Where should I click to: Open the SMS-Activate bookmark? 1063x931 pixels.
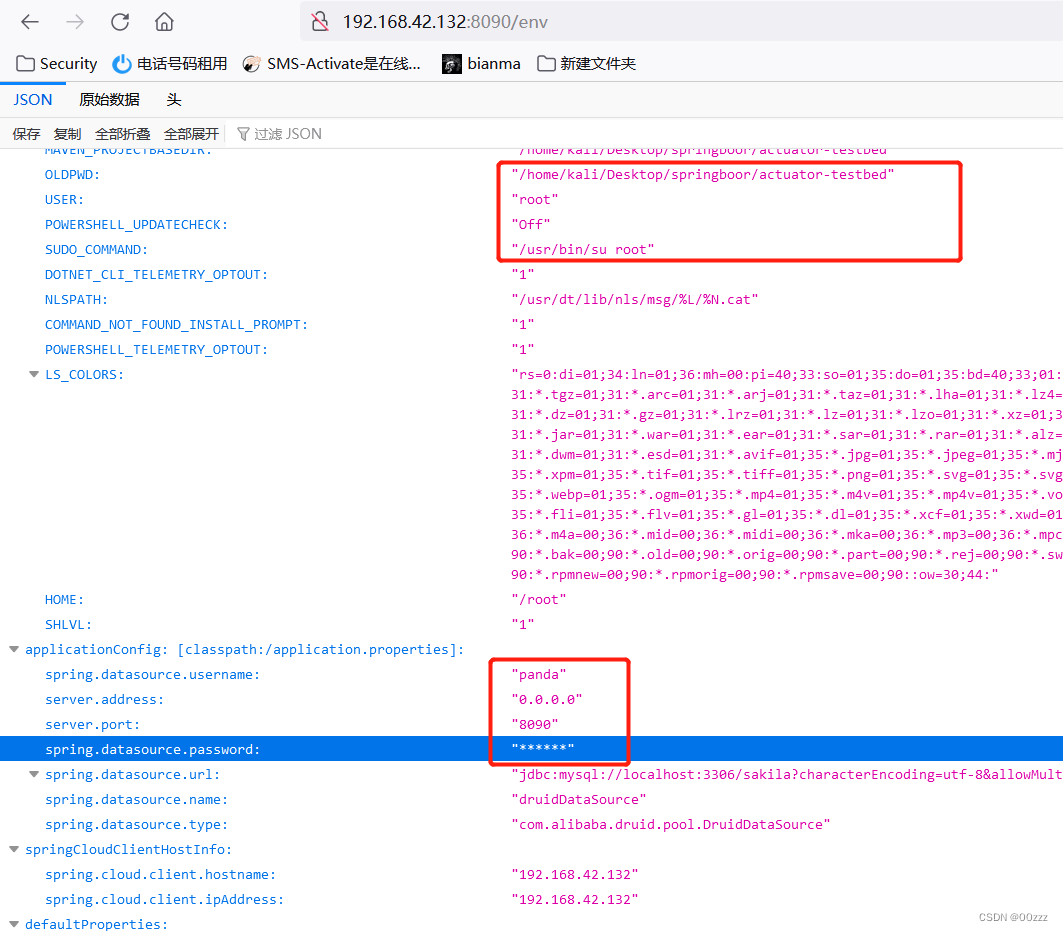(x=332, y=64)
